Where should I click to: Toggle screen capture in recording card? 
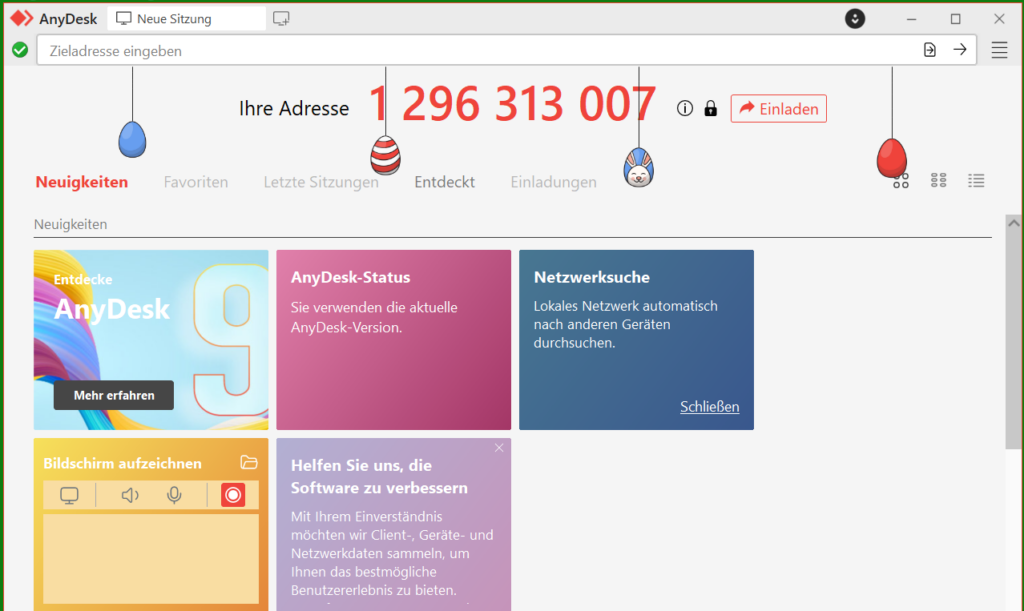(69, 495)
